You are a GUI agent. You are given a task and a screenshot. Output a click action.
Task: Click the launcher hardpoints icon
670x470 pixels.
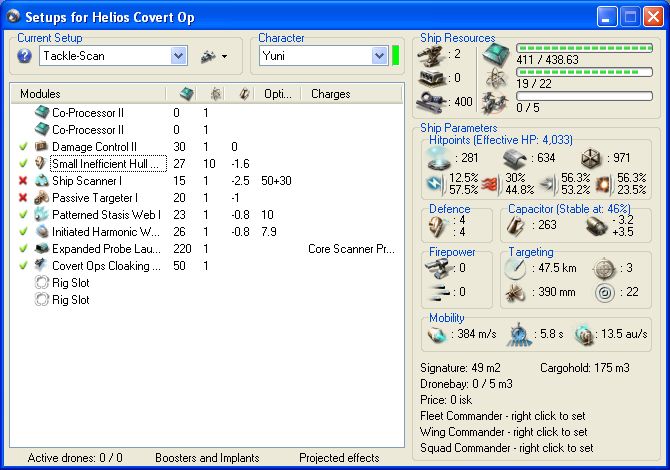click(x=432, y=78)
